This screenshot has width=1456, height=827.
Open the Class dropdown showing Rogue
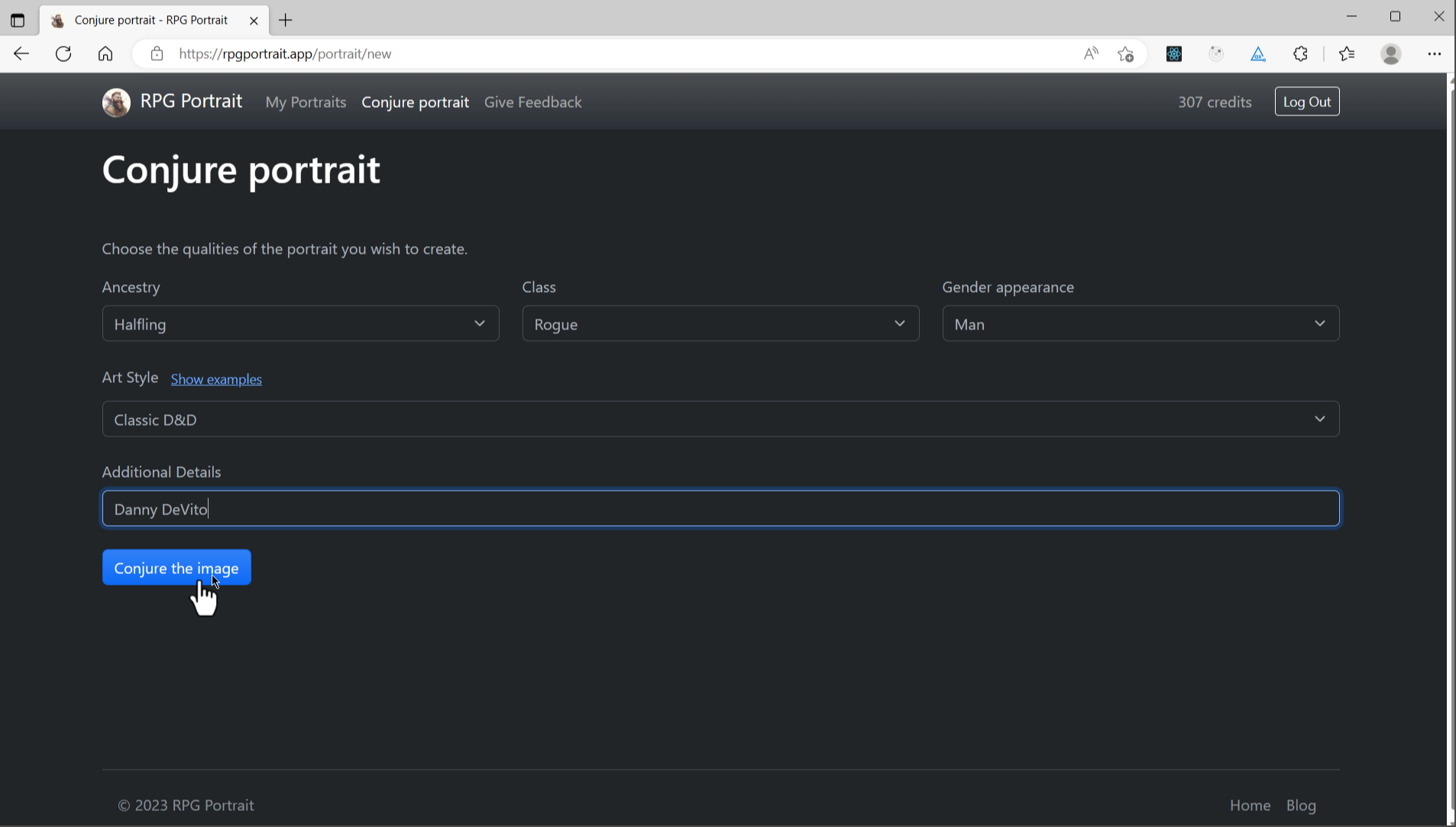coord(720,324)
